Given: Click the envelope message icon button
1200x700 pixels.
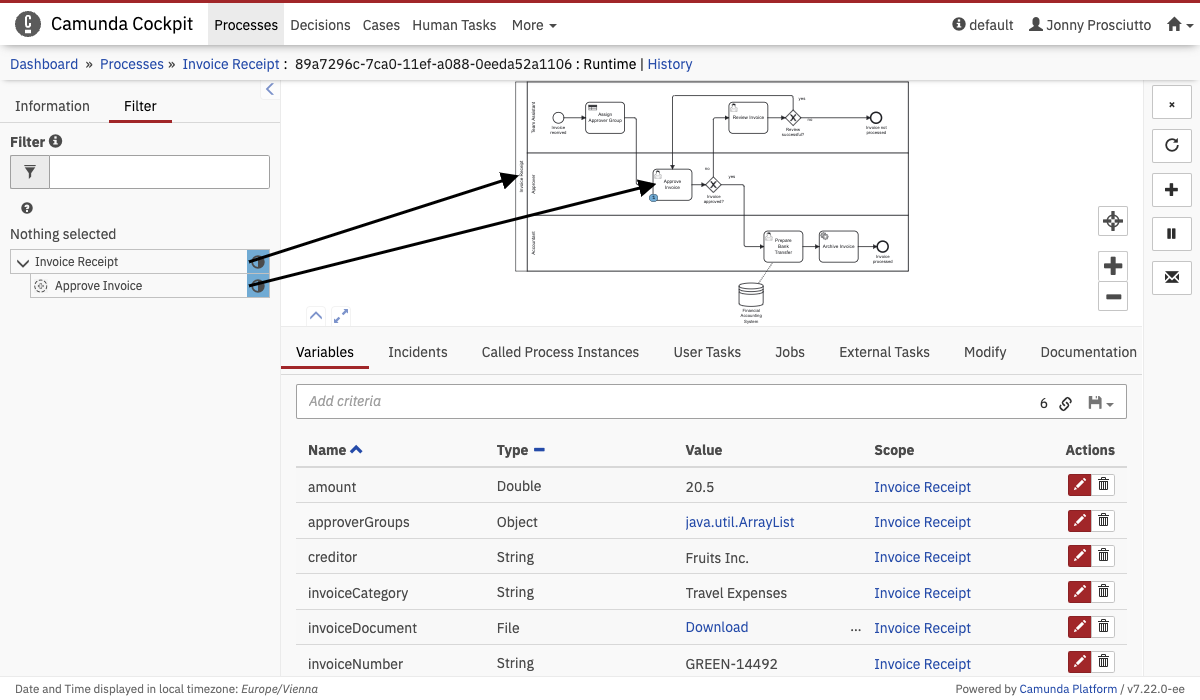Looking at the screenshot, I should coord(1171,277).
